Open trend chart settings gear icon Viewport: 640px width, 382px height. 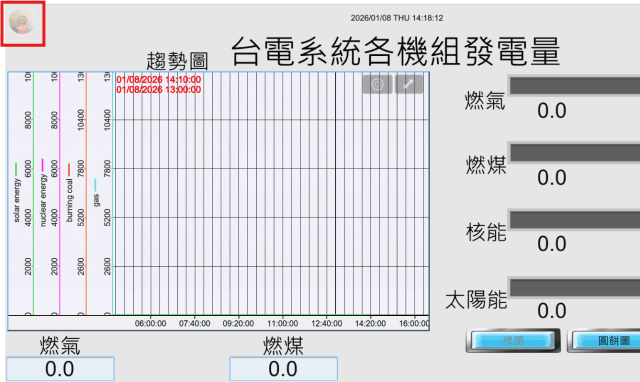tap(377, 84)
